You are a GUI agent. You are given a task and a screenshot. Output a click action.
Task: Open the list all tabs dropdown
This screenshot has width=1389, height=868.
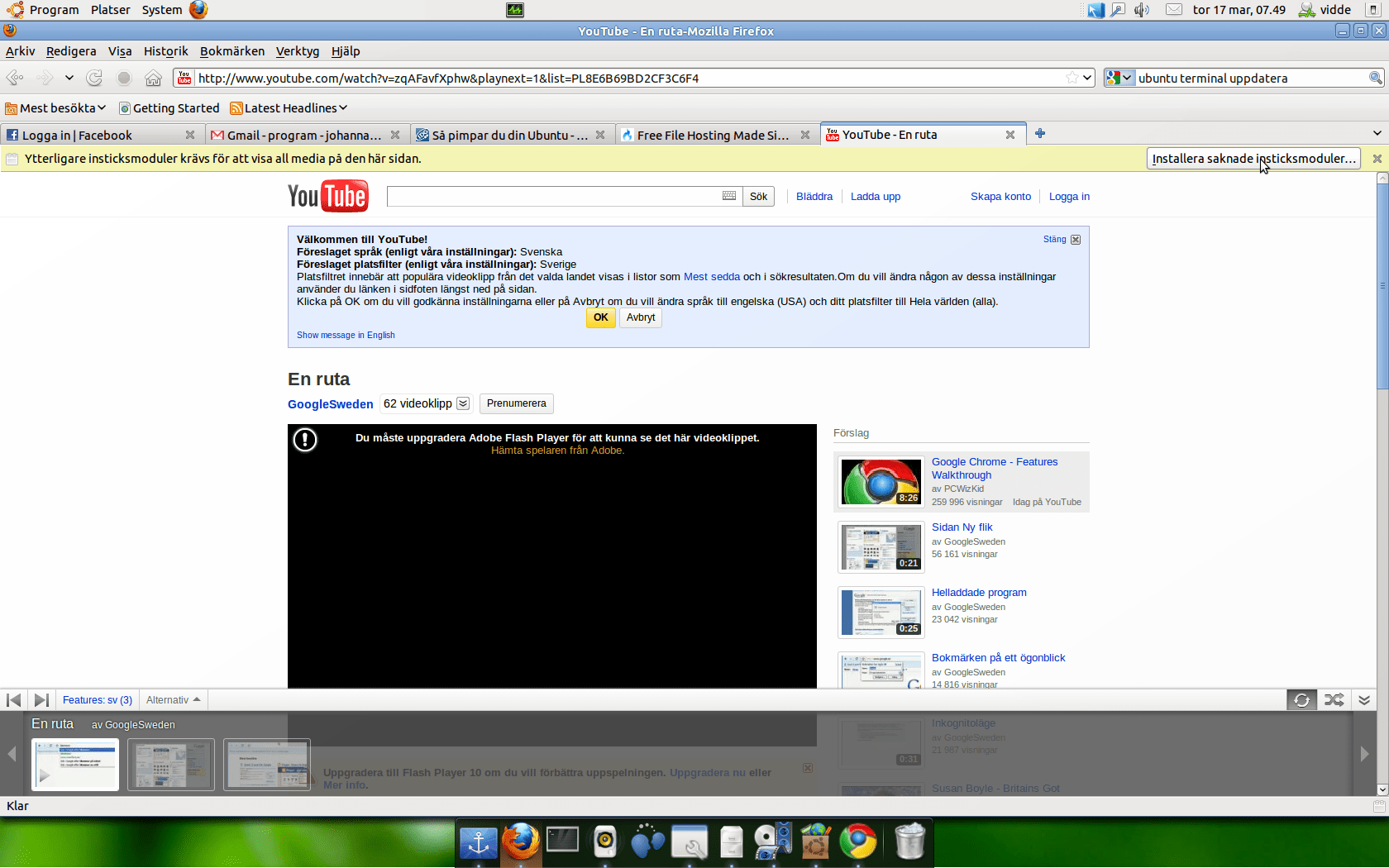tap(1377, 133)
